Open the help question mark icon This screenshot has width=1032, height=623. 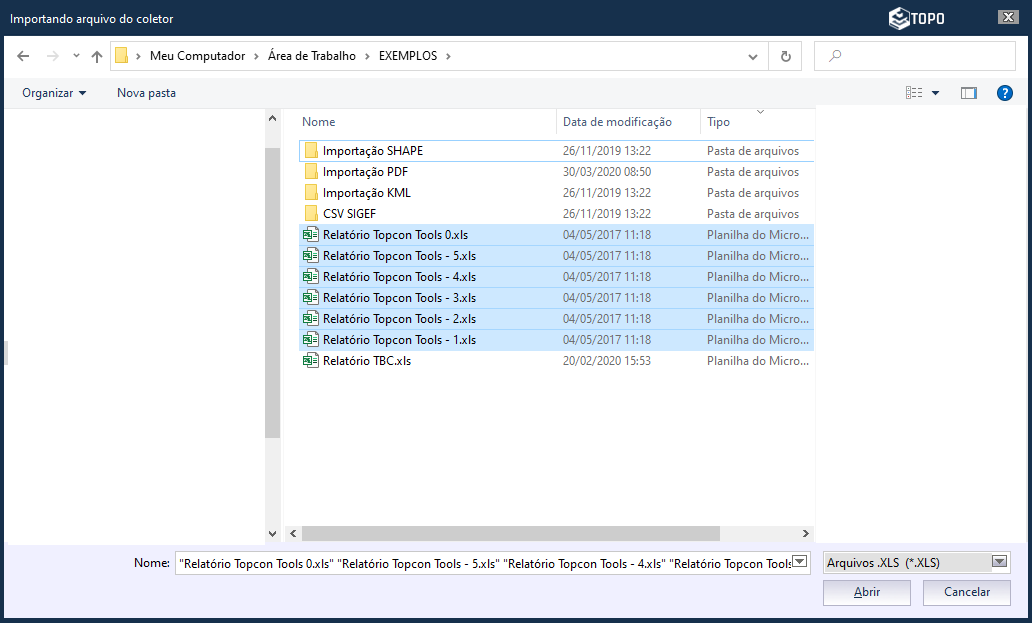point(1005,93)
